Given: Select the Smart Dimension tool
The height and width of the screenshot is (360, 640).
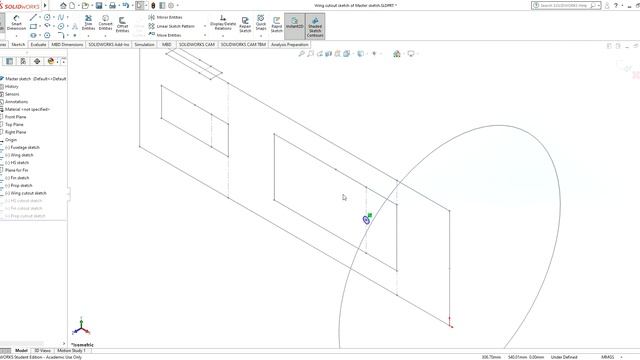Looking at the screenshot, I should [x=16, y=23].
